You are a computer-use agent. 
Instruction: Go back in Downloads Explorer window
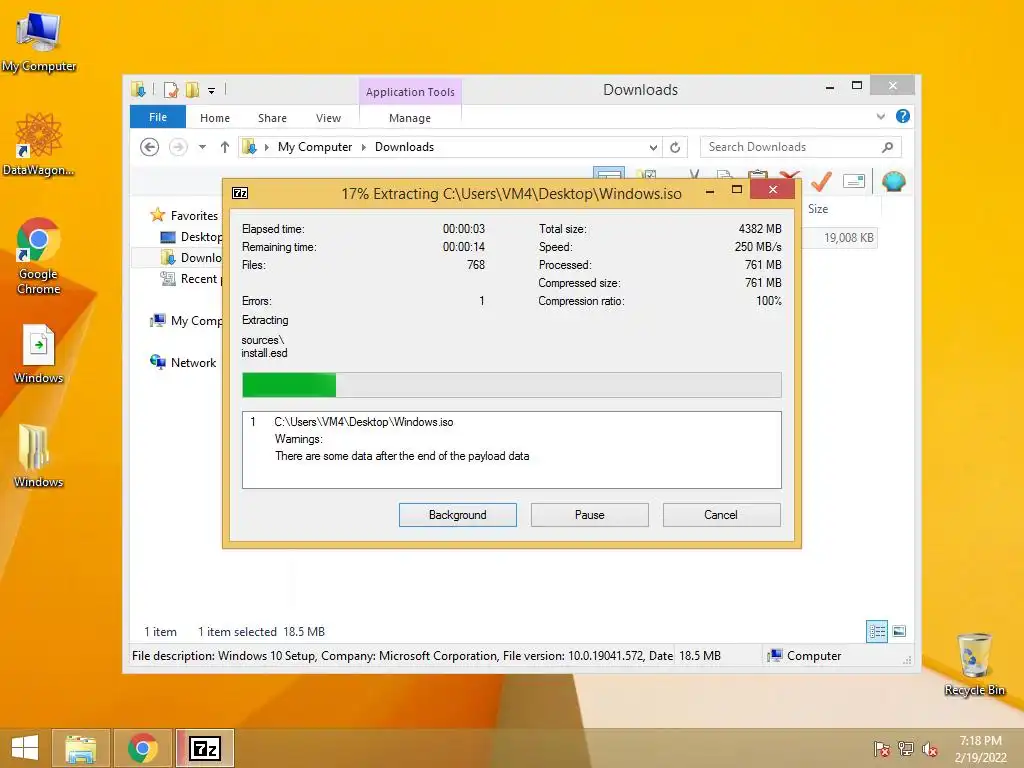[x=150, y=147]
